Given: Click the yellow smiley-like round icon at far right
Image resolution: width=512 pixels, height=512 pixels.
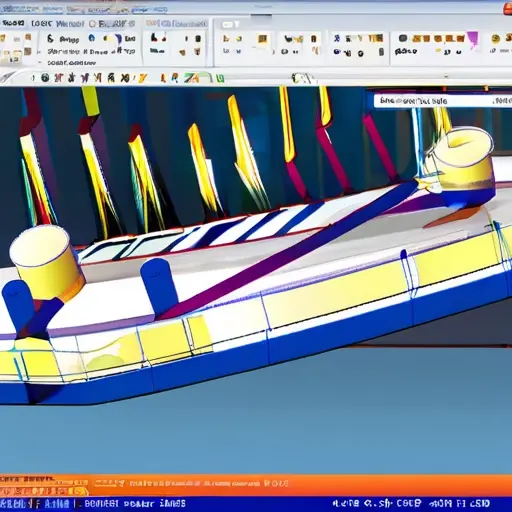Looking at the screenshot, I should coord(496,39).
